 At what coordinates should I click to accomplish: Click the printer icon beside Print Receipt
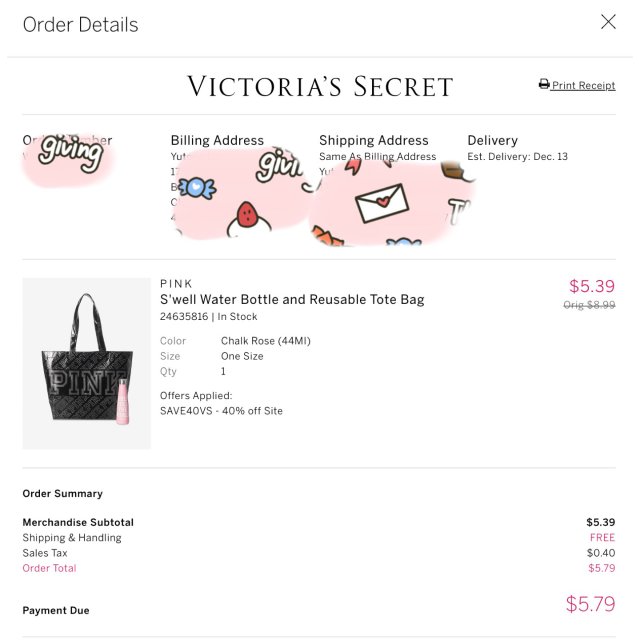[x=544, y=85]
